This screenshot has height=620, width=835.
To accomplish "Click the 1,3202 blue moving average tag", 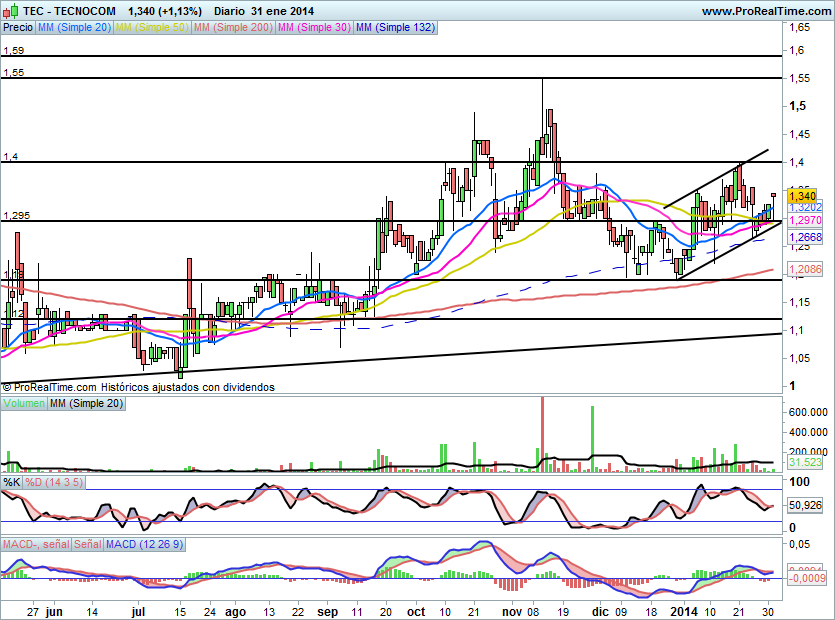I will [805, 208].
